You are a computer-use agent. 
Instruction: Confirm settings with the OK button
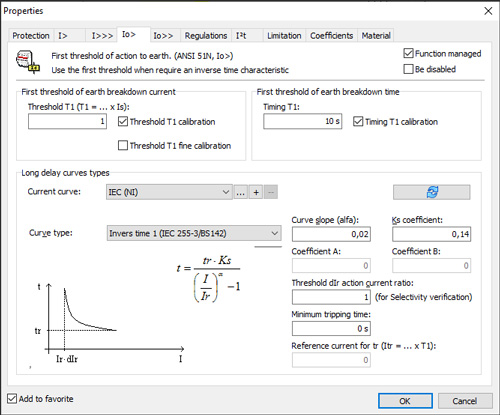tap(405, 401)
